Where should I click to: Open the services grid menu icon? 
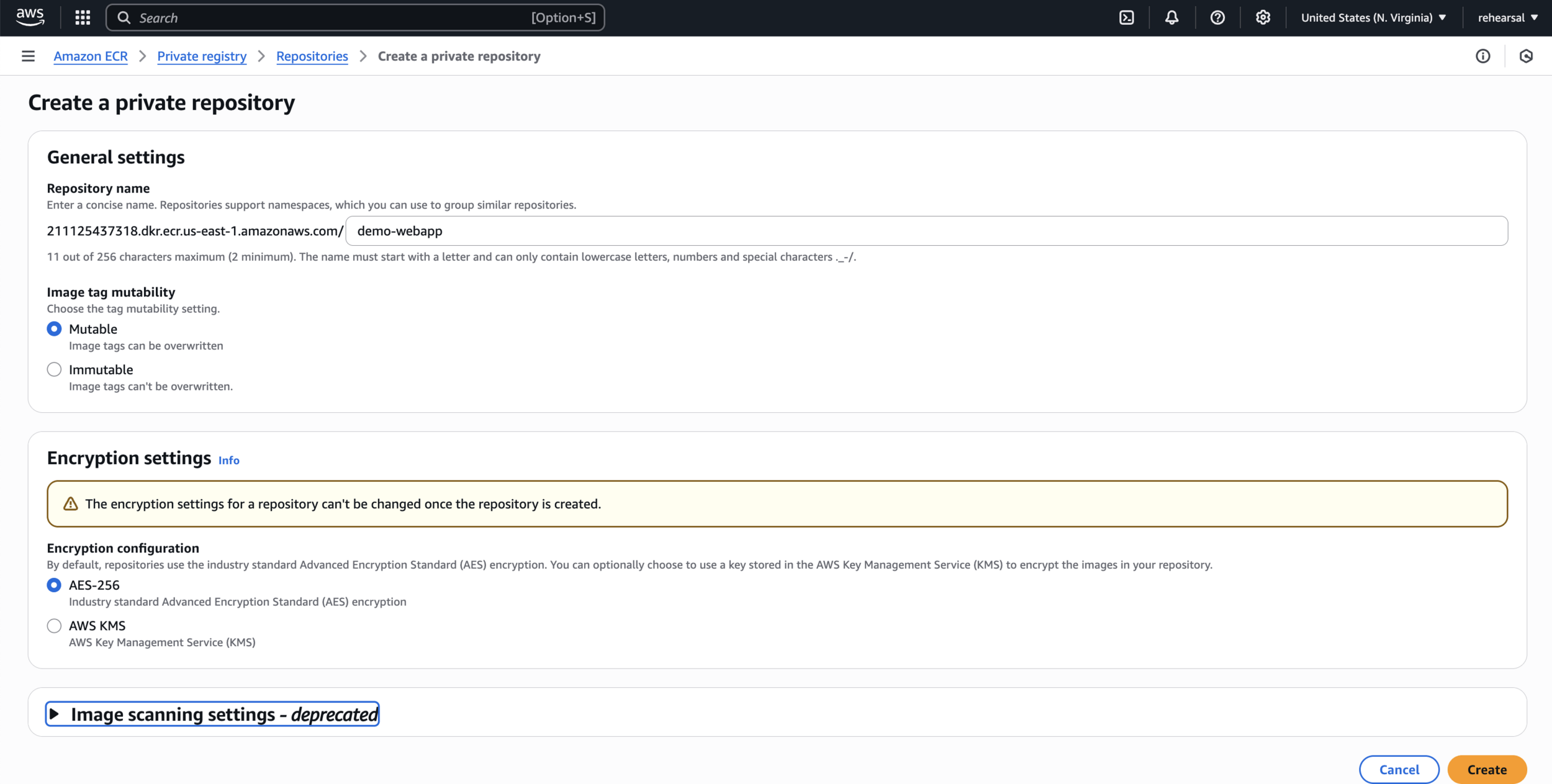click(x=83, y=17)
